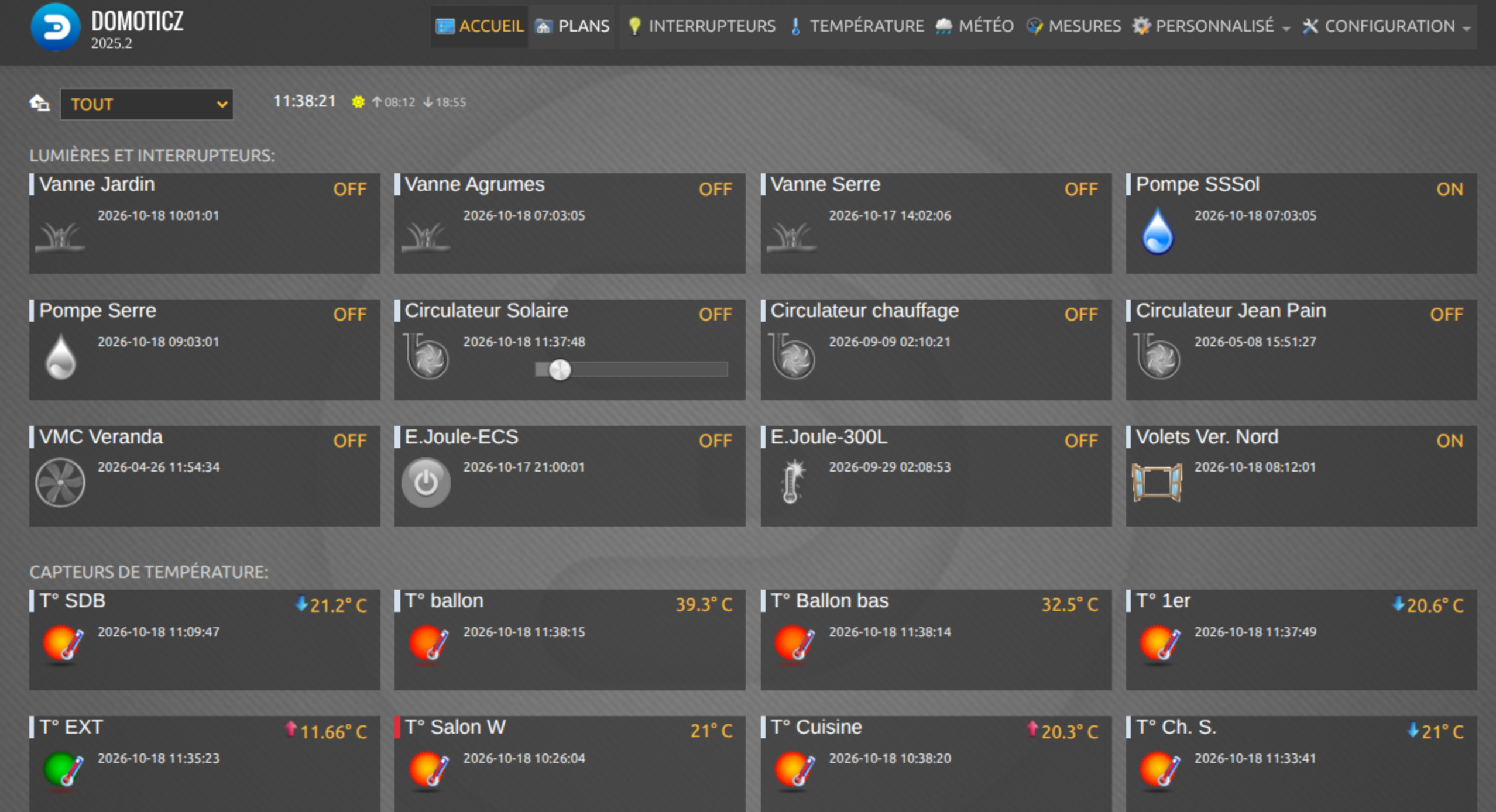Open T° SDB temperature sensor icon
The width and height of the screenshot is (1496, 812).
pyautogui.click(x=63, y=644)
